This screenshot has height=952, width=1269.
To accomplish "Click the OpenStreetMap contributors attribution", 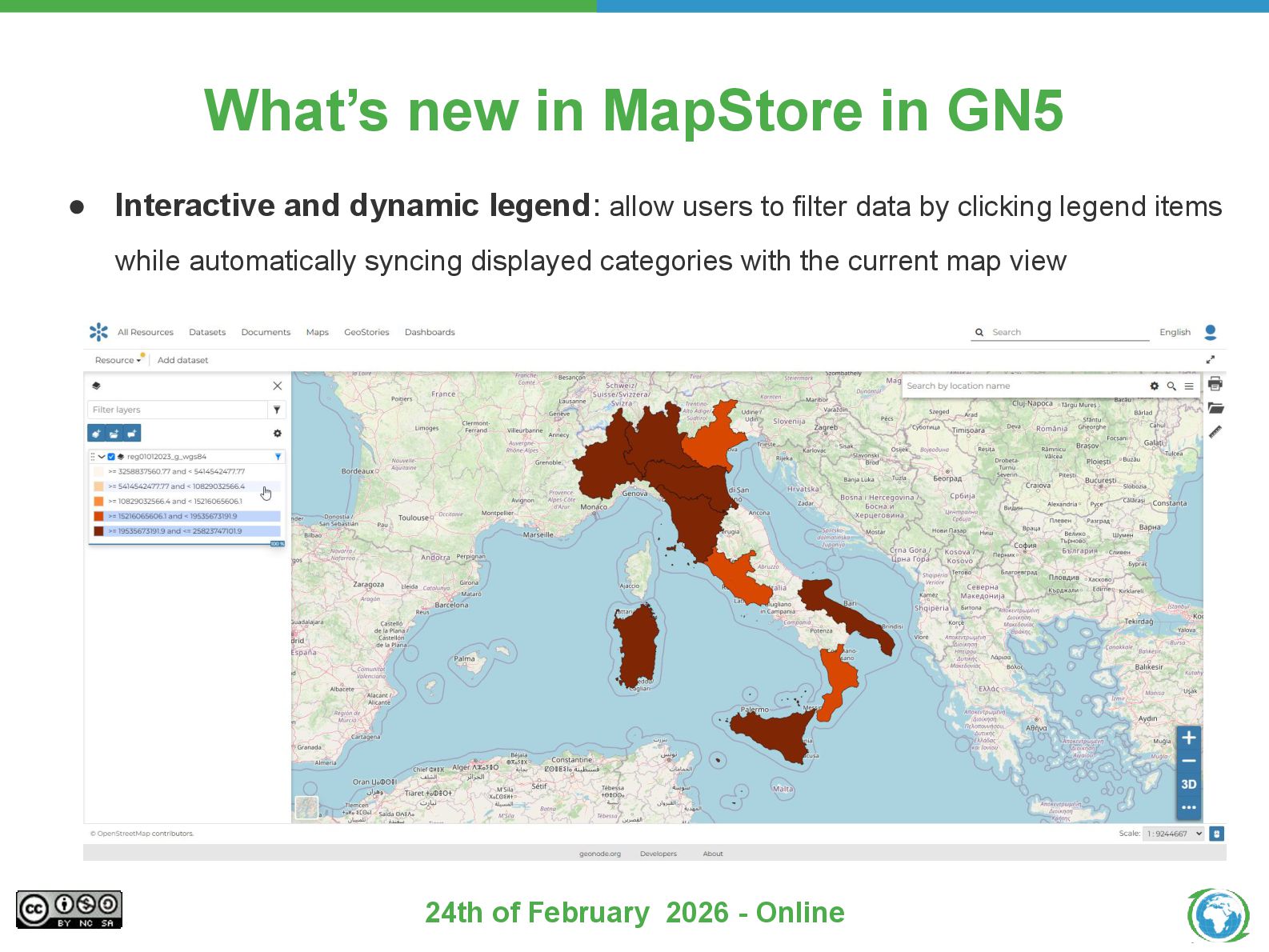I will (142, 834).
